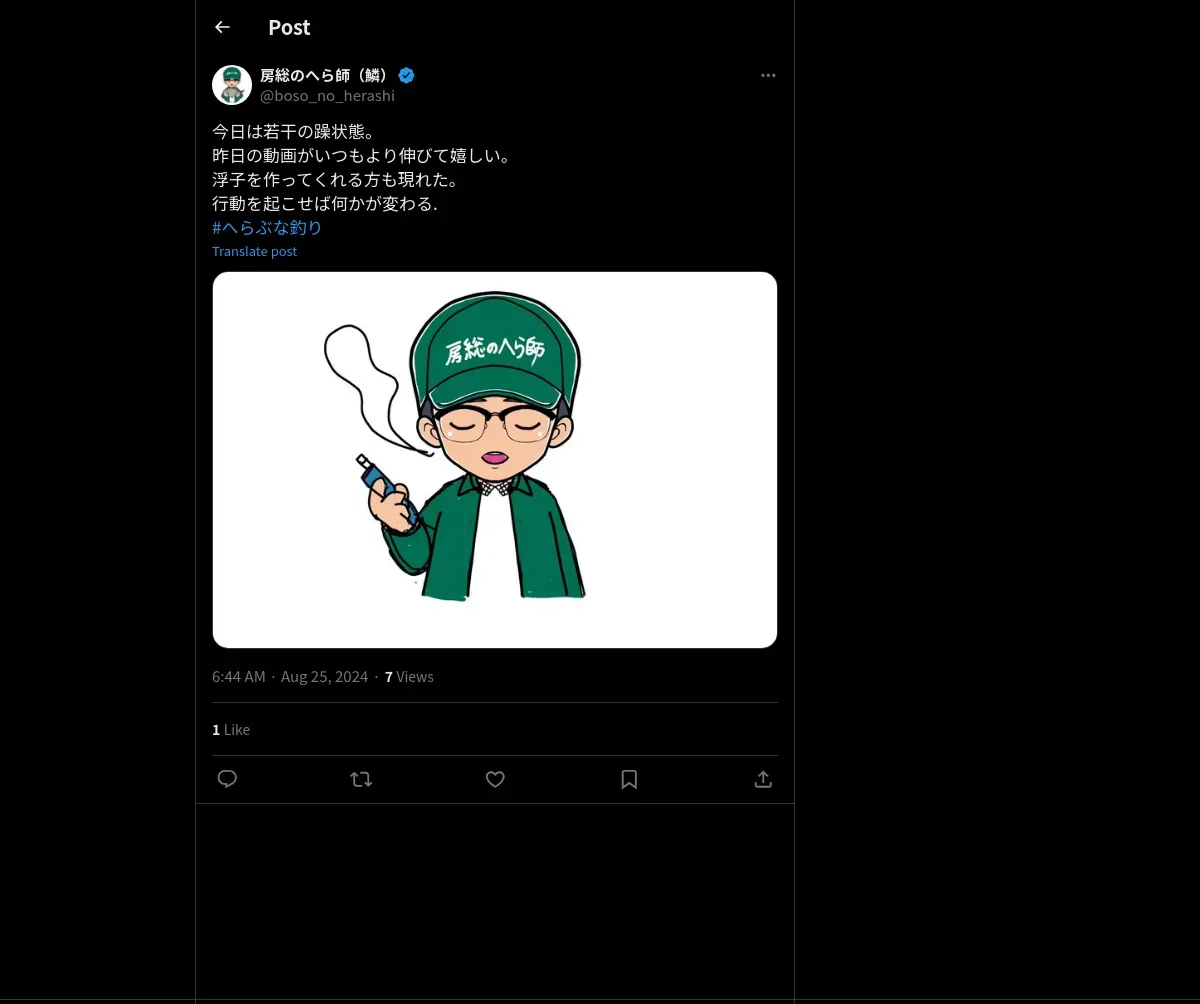
Task: Like the post with the heart icon
Action: point(495,779)
